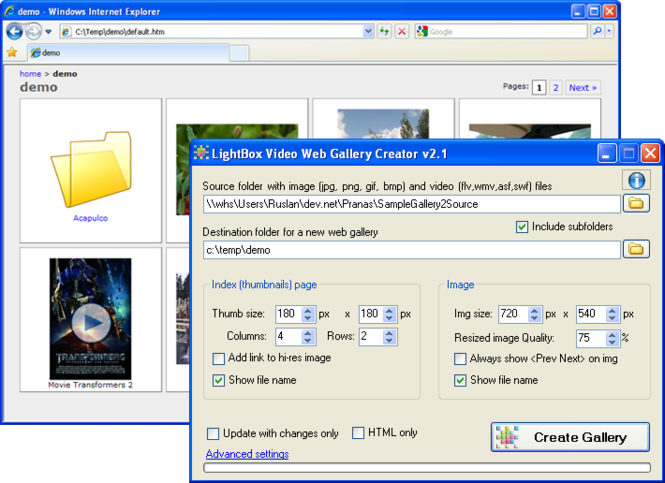The height and width of the screenshot is (483, 665).
Task: Browse for the destination folder
Action: pyautogui.click(x=636, y=249)
